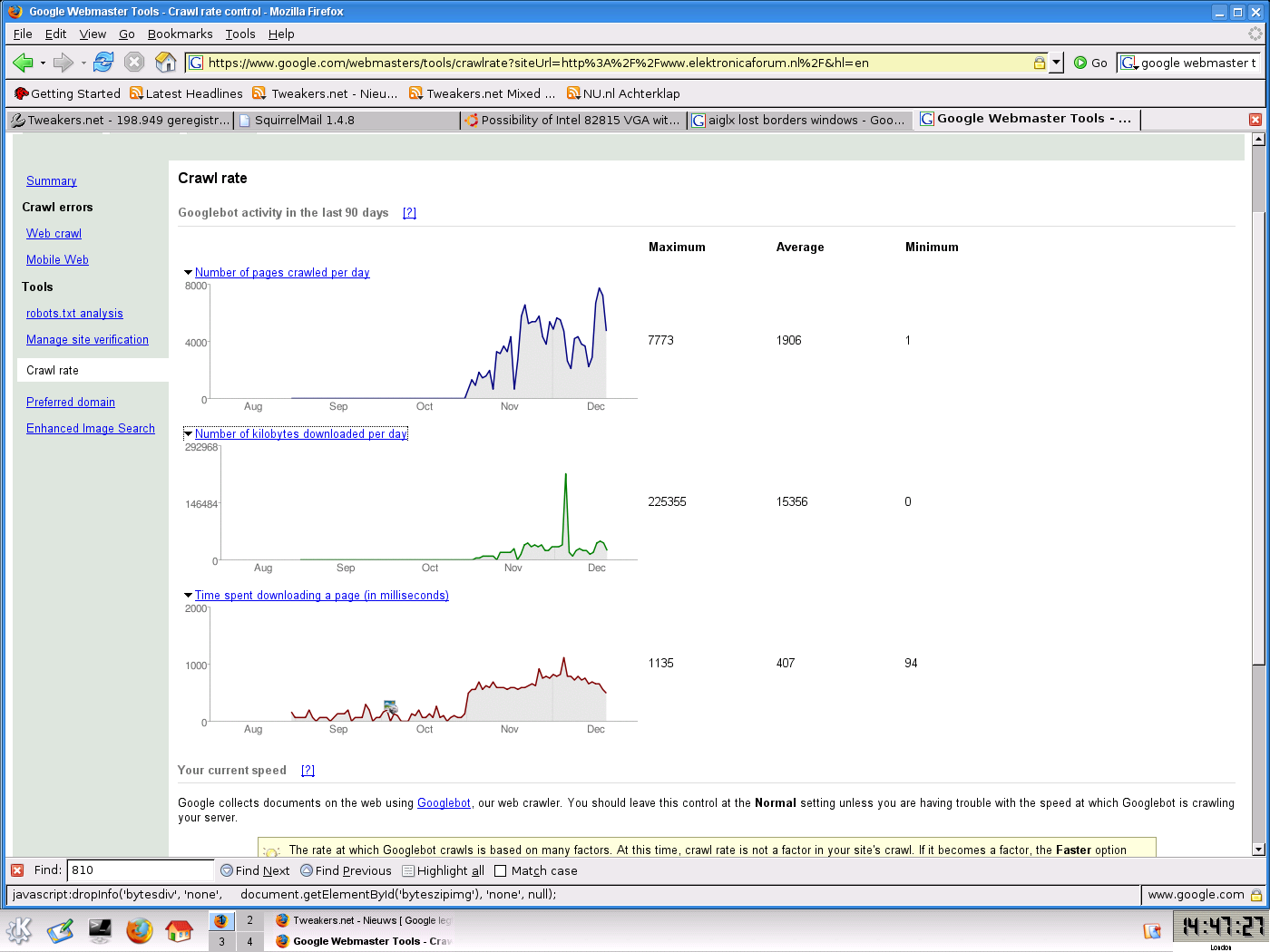Go back with the green Back arrow
The height and width of the screenshot is (952, 1270).
22,63
